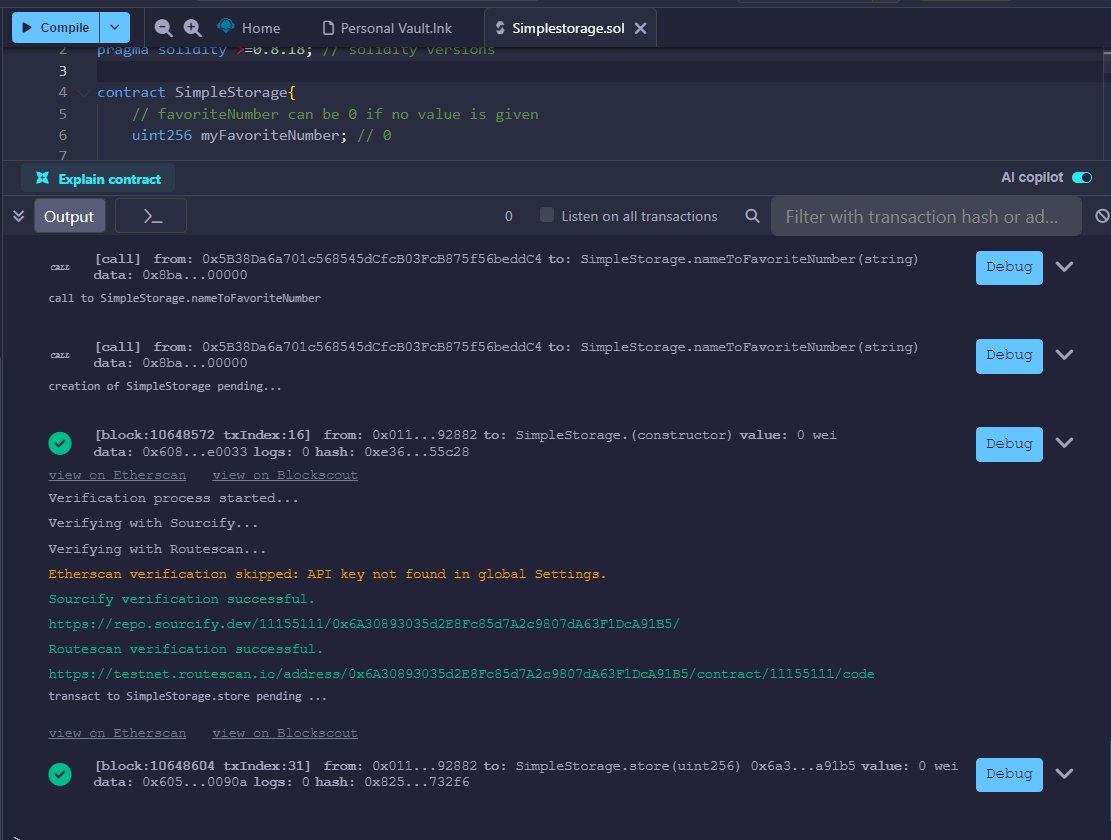Open view on Blockscout link under constructor

[285, 475]
